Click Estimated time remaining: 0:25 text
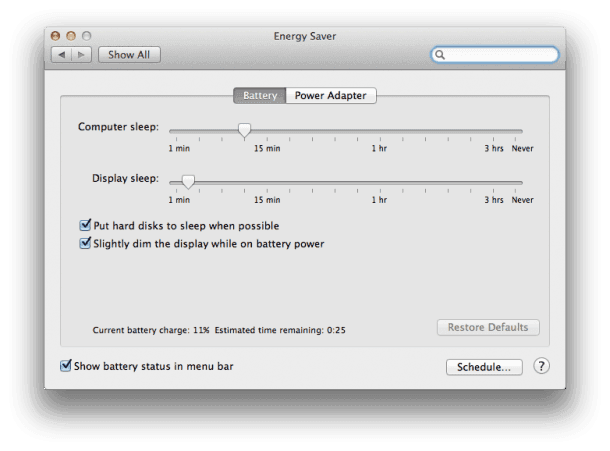The image size is (610, 451). [280, 330]
